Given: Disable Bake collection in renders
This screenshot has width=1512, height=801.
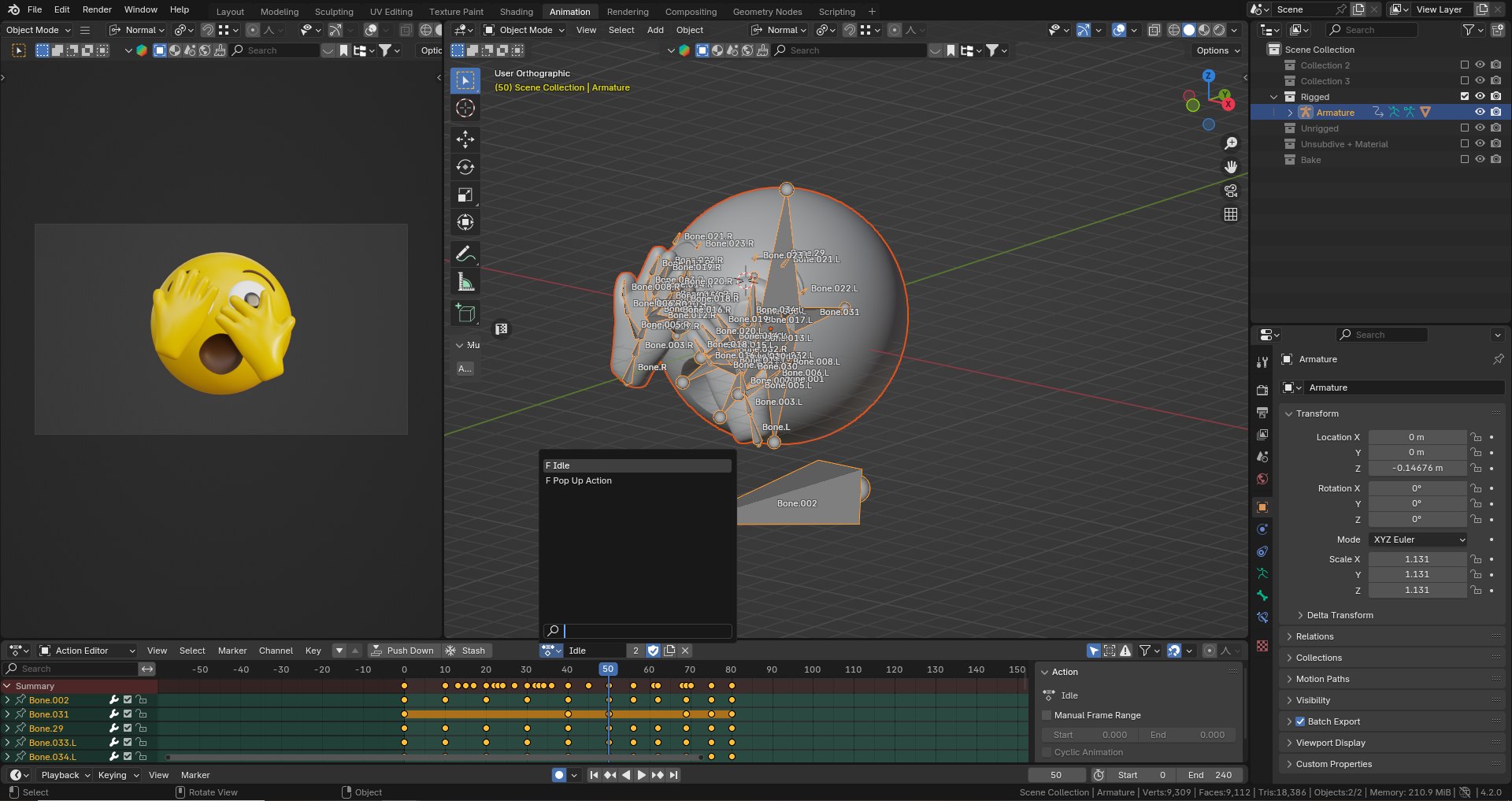Looking at the screenshot, I should click(x=1495, y=160).
